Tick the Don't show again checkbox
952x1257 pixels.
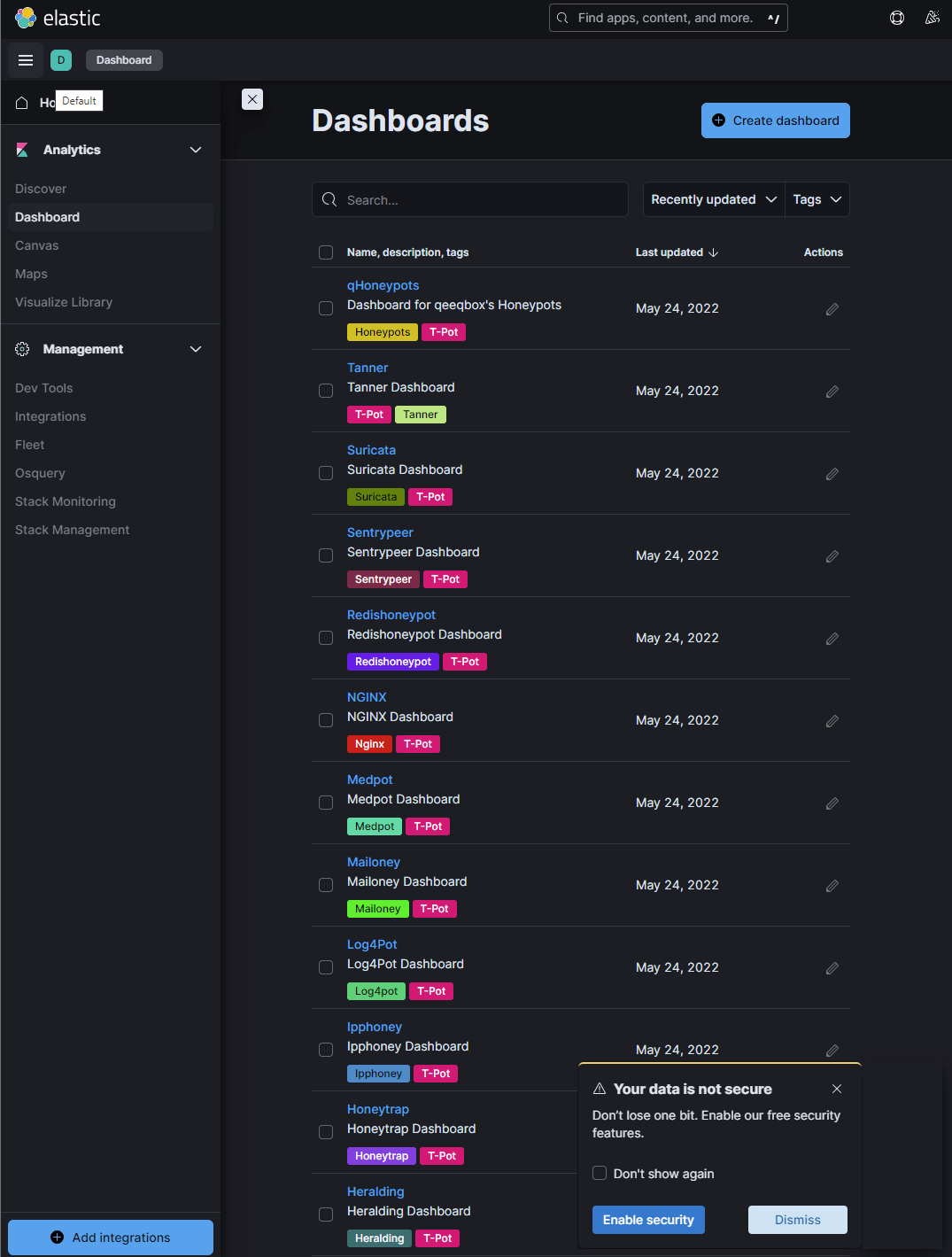[600, 1173]
